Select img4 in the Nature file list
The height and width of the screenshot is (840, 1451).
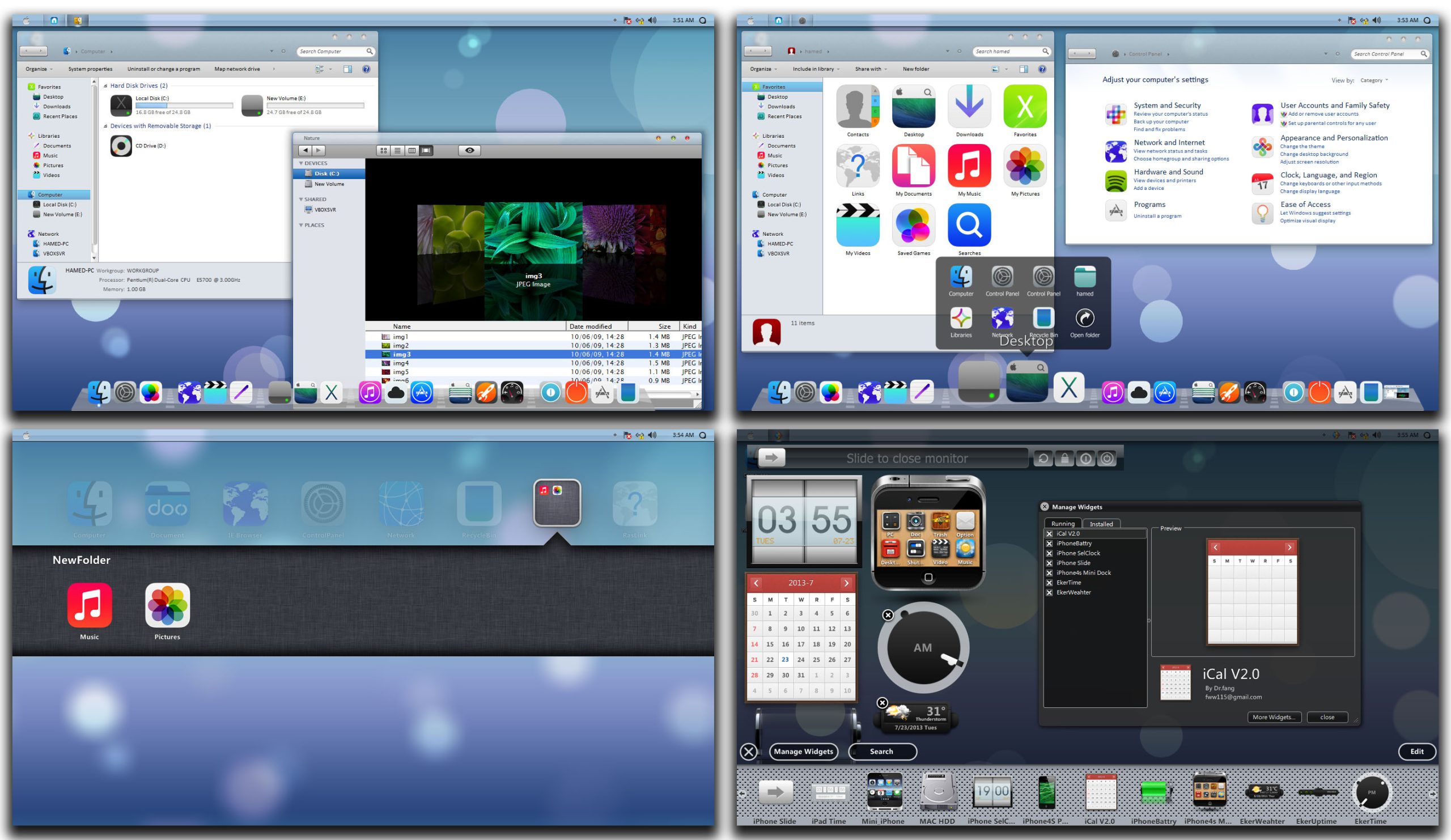tap(401, 363)
